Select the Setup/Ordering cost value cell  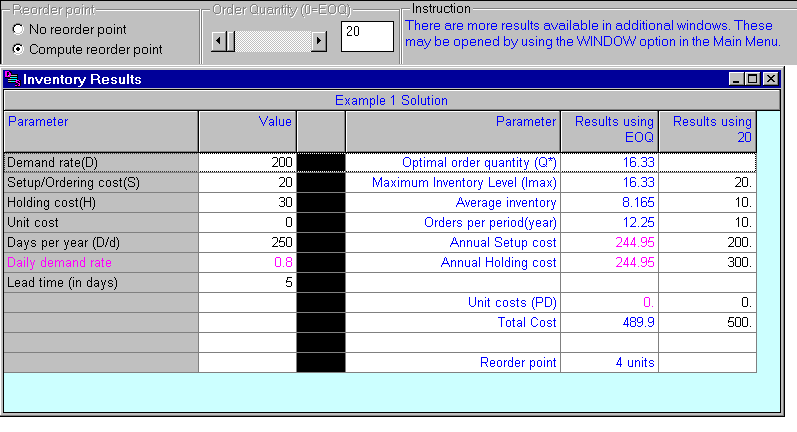click(247, 182)
